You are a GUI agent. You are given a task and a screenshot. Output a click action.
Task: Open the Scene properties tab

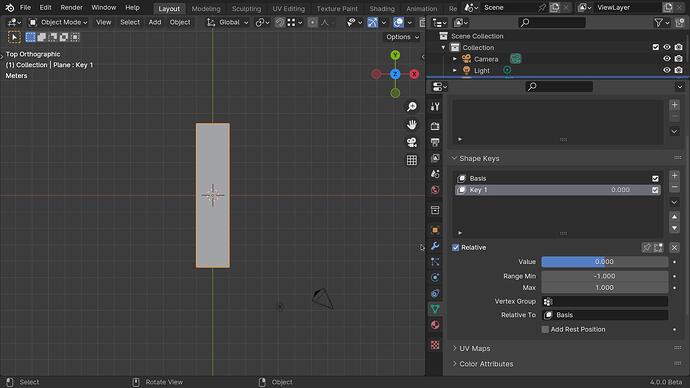pyautogui.click(x=435, y=174)
